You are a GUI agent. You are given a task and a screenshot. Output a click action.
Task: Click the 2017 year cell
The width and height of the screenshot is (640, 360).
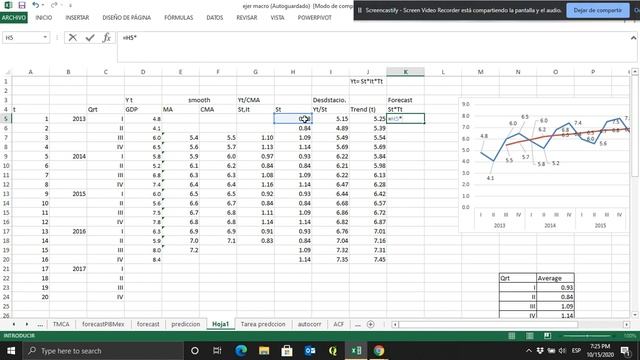pos(68,269)
